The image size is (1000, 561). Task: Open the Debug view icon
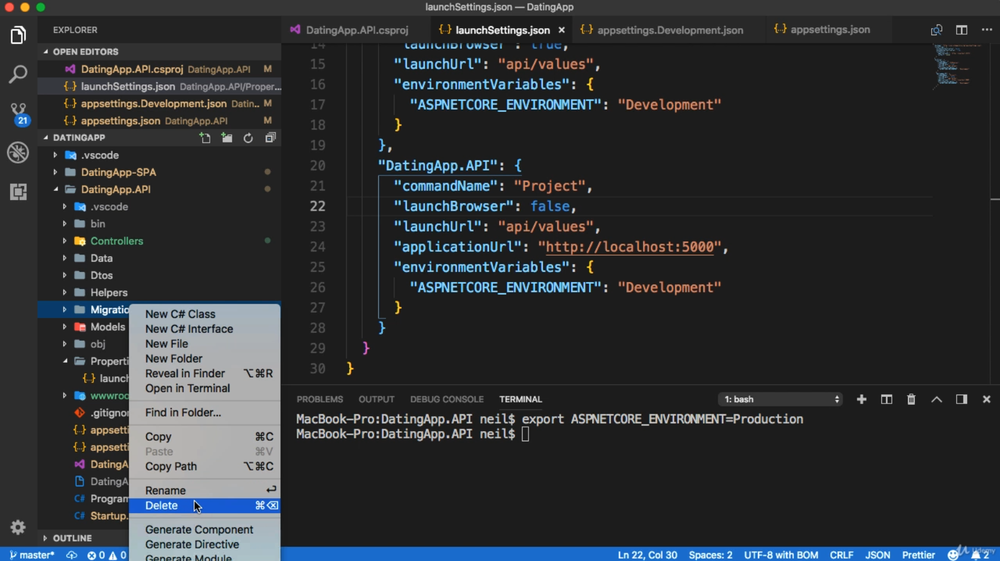(x=18, y=152)
